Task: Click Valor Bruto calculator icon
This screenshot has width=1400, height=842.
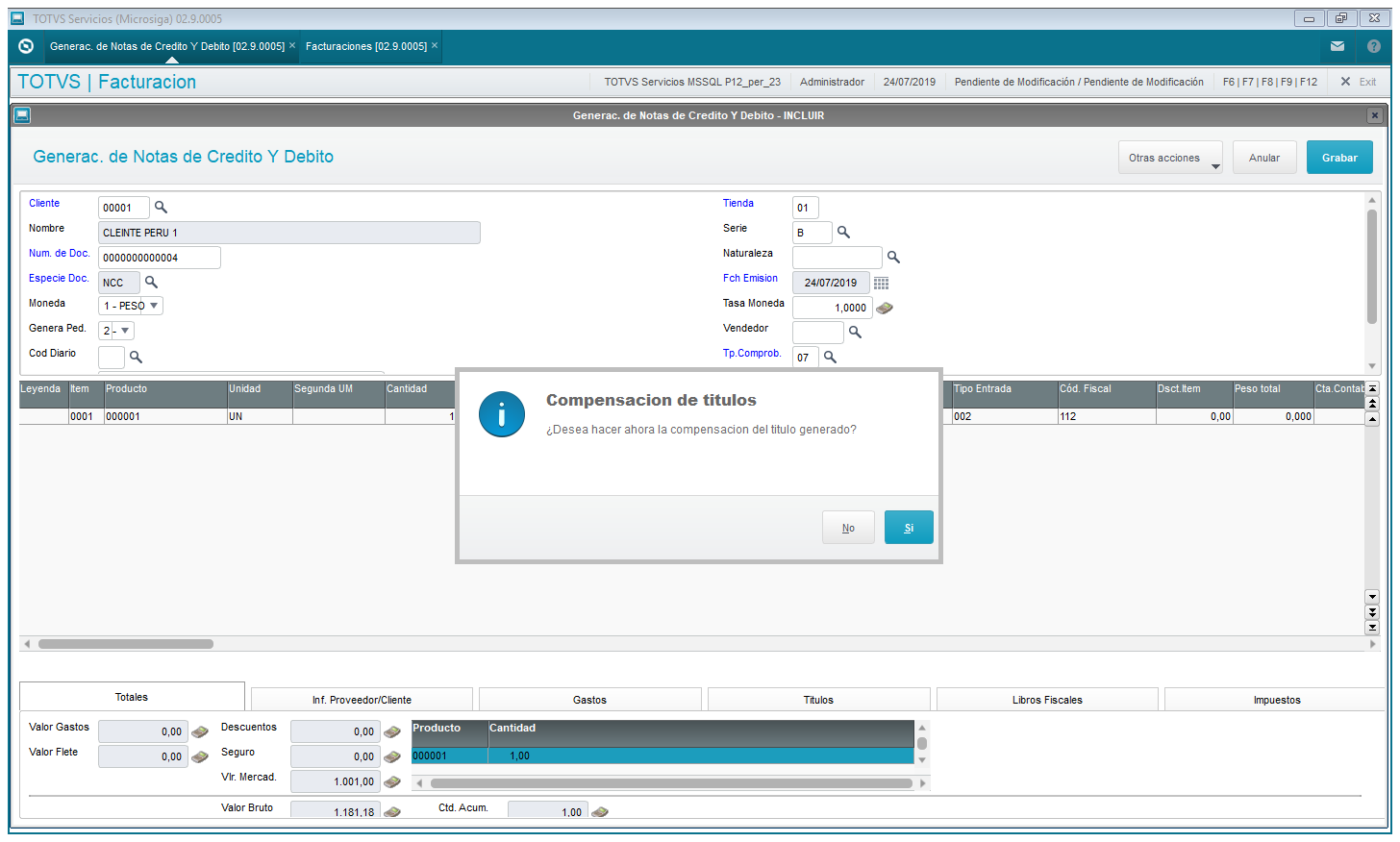Action: point(392,811)
